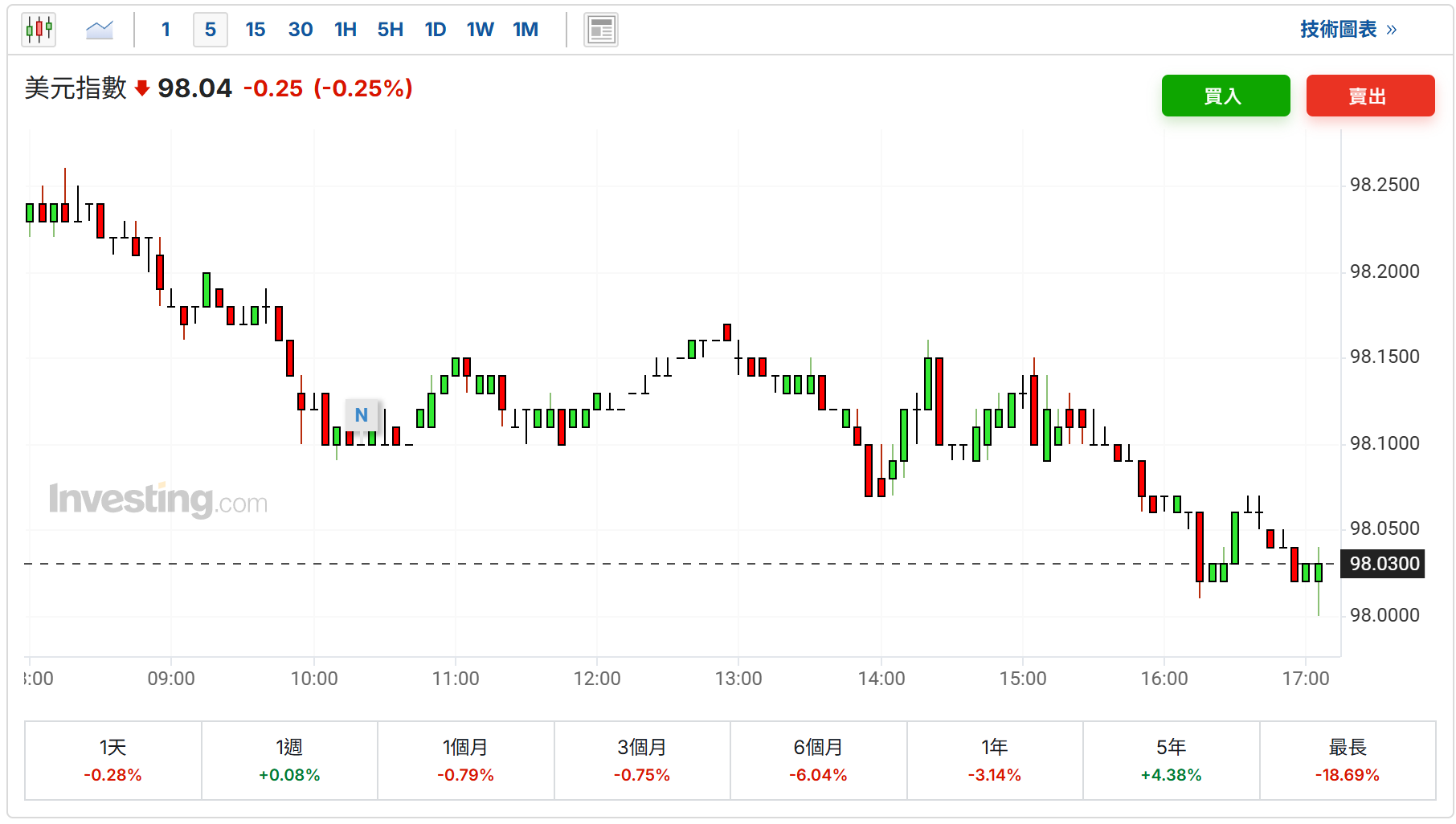Select the 1D interval

pyautogui.click(x=436, y=30)
